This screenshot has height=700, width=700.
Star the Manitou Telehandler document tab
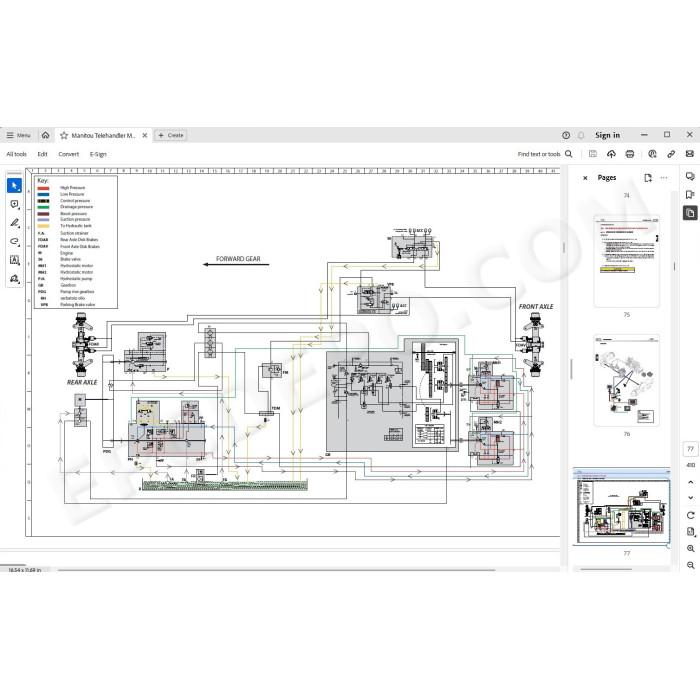click(x=64, y=135)
